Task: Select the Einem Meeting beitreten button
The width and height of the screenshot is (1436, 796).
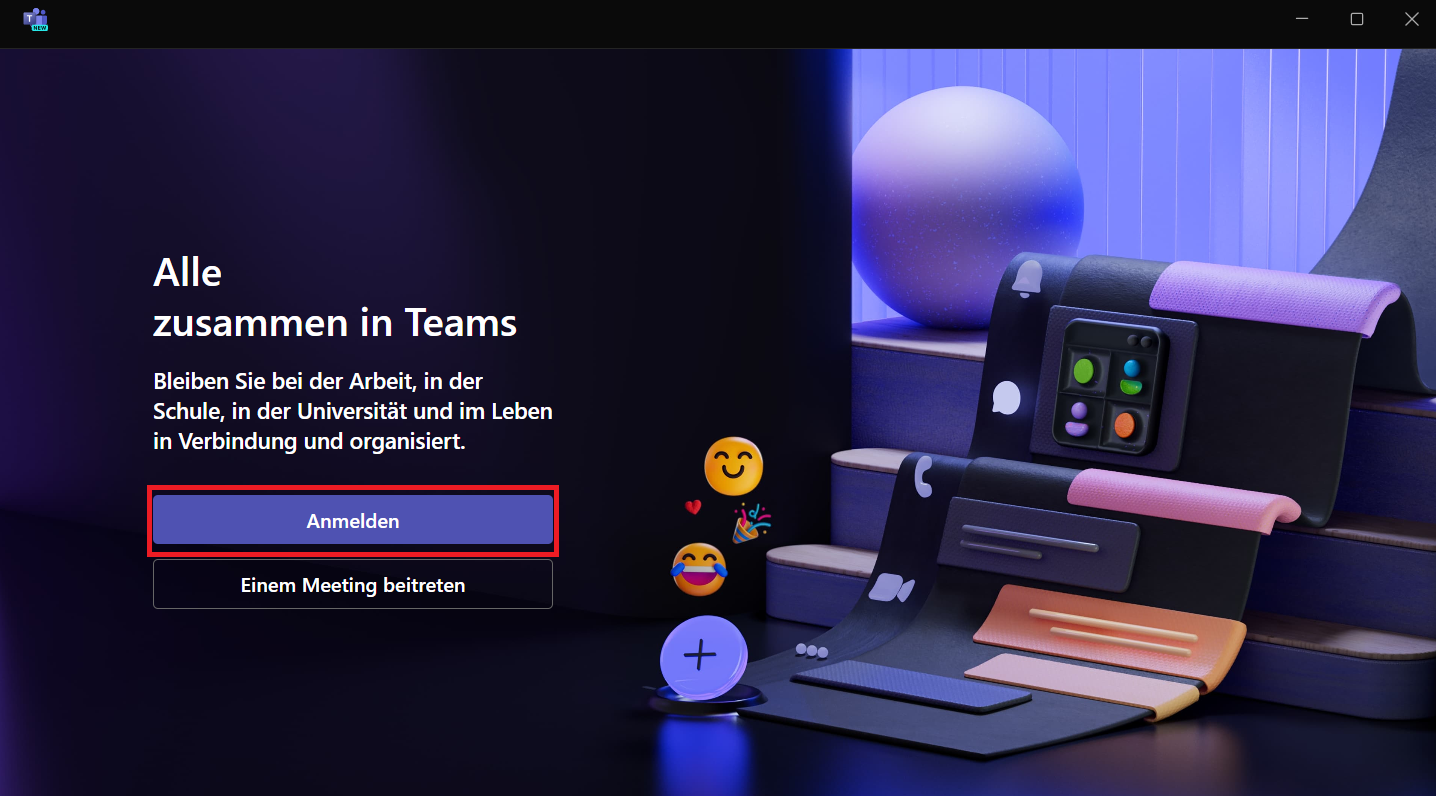Action: point(353,584)
